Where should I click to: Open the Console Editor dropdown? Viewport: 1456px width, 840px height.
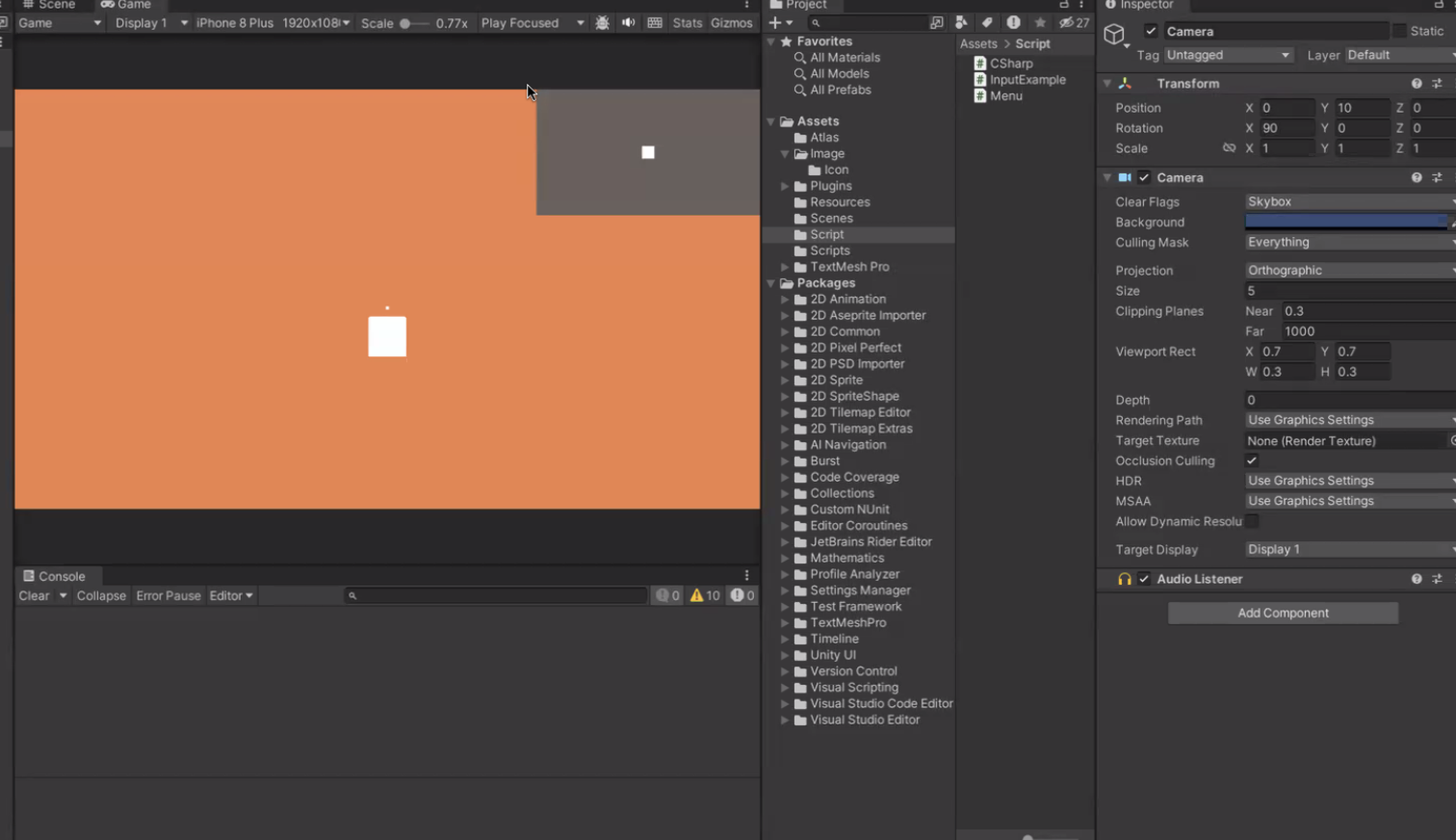[231, 595]
